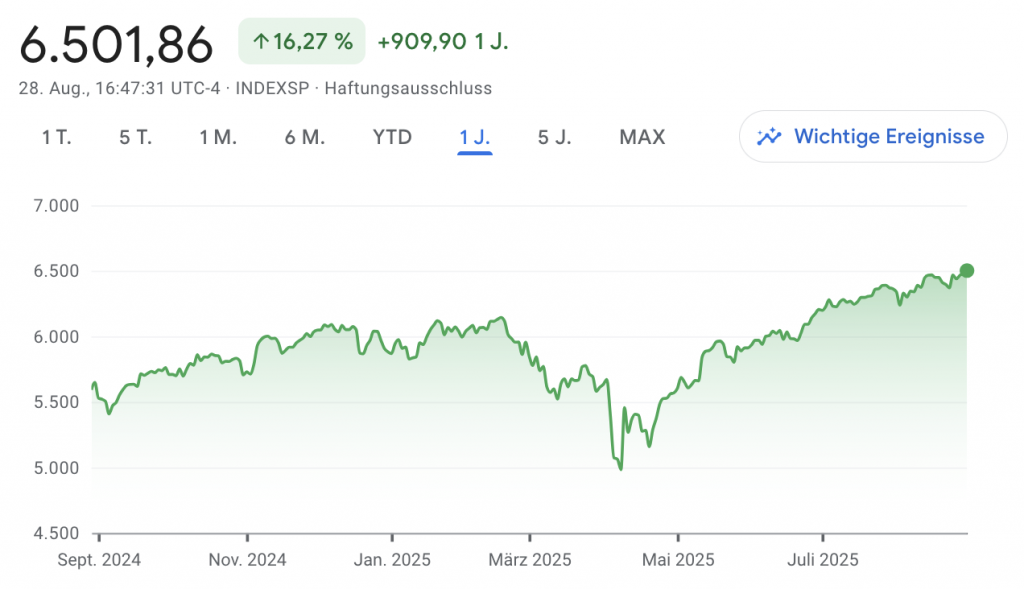The image size is (1024, 589).
Task: Click the sparkline icon in Wichtige Ereignisse
Action: [x=769, y=137]
